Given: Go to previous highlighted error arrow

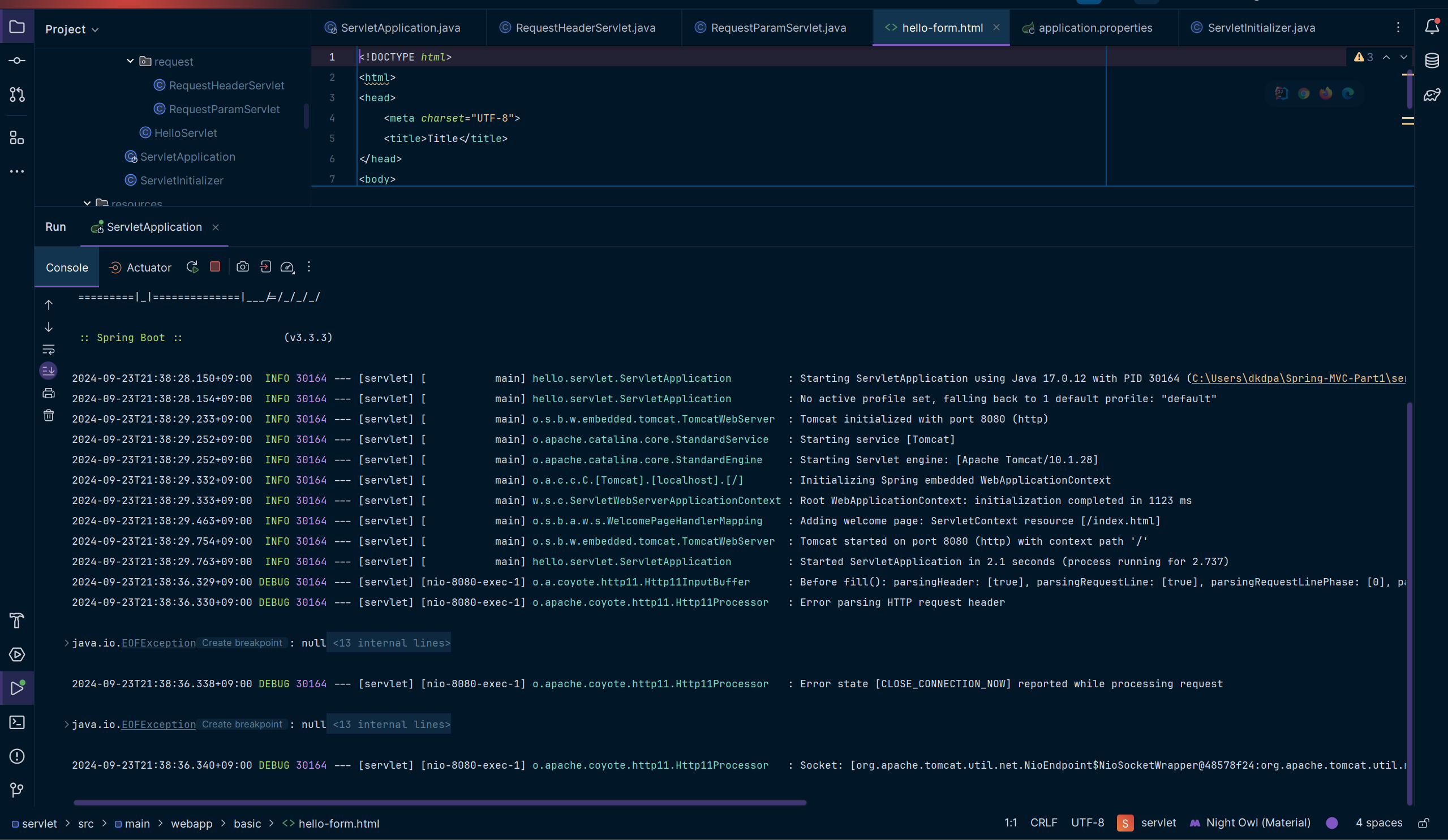Looking at the screenshot, I should click(1386, 57).
